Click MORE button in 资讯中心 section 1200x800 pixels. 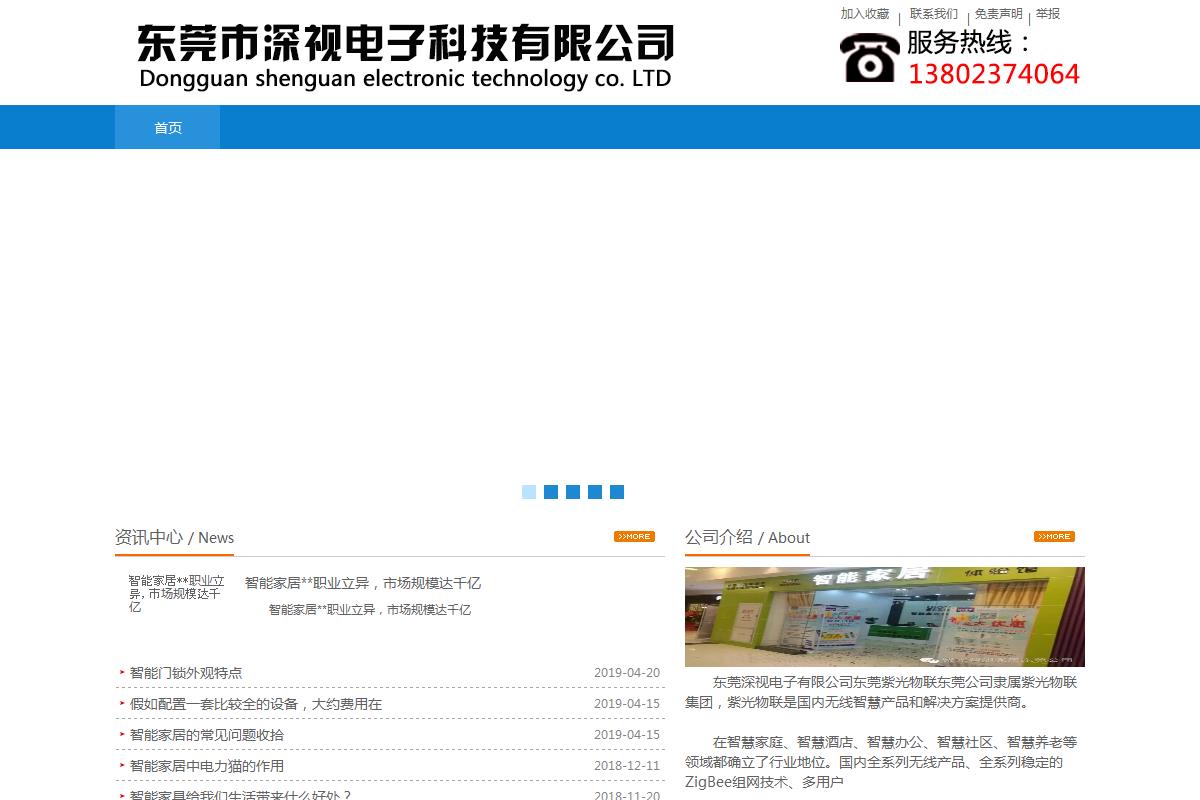[x=634, y=537]
